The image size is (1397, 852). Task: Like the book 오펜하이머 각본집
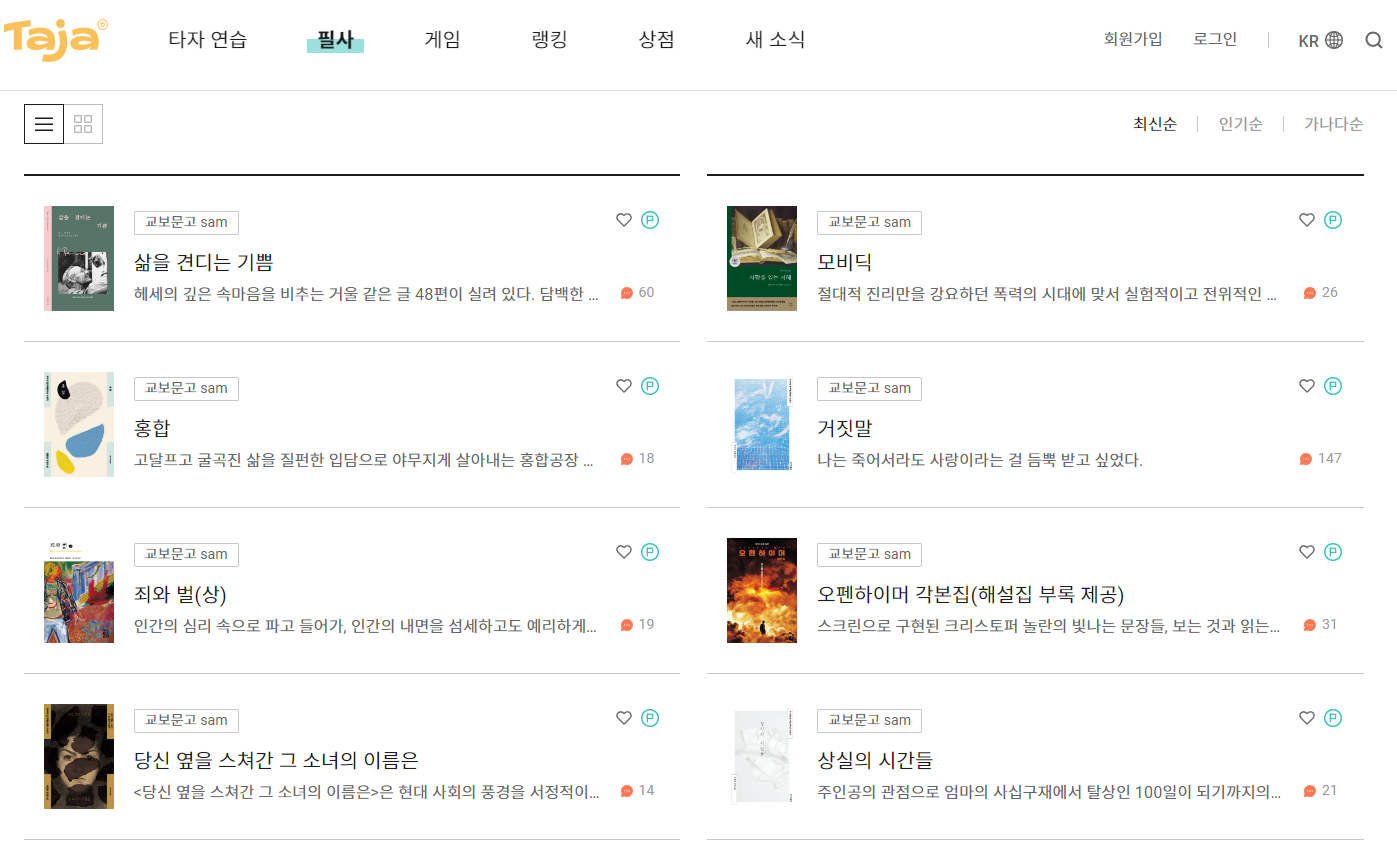pyautogui.click(x=1307, y=552)
